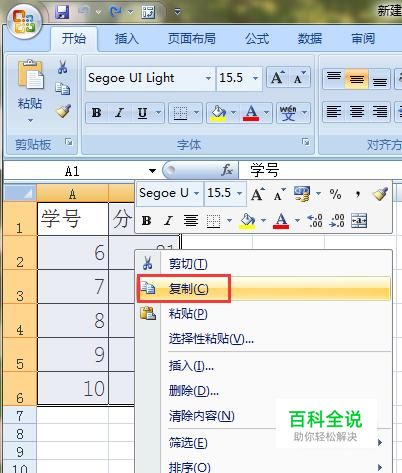Click ribbon Font Color red A

[x=251, y=113]
